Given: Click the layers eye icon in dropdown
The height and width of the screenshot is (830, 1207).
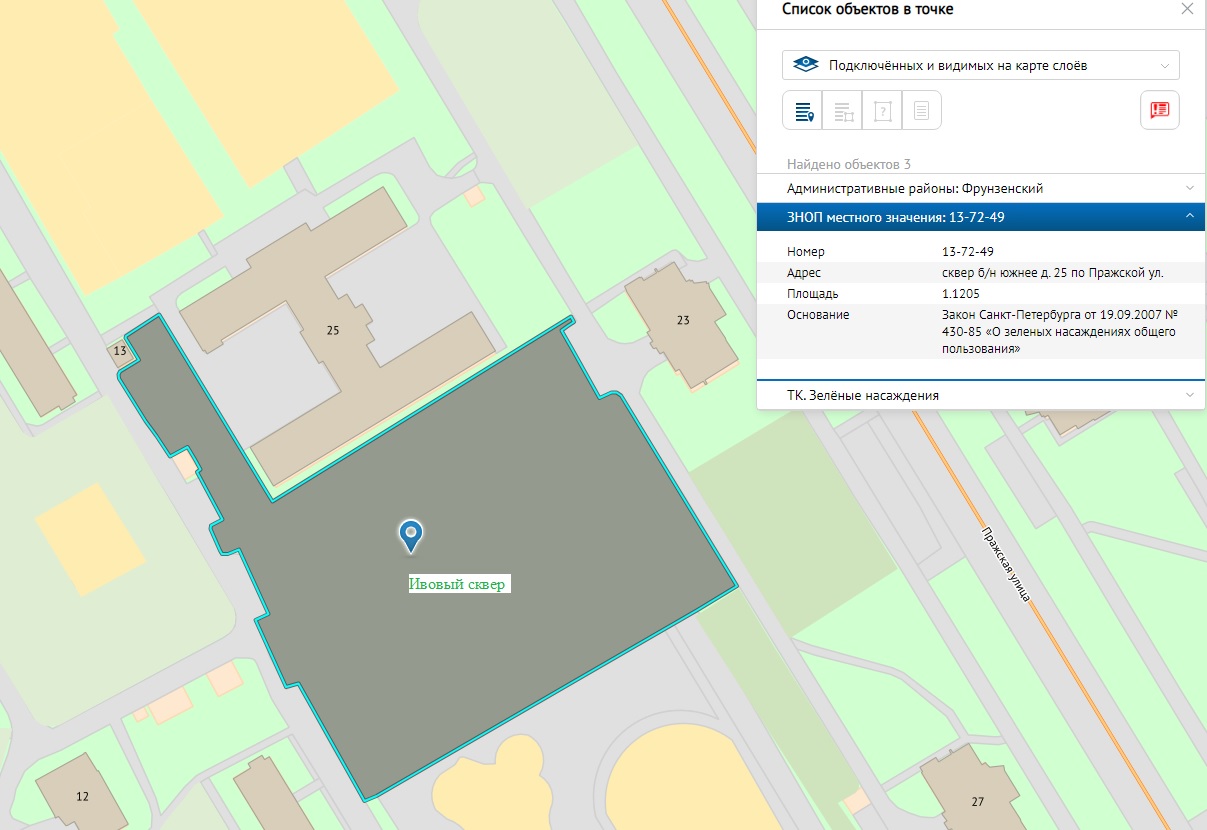Looking at the screenshot, I should [805, 65].
